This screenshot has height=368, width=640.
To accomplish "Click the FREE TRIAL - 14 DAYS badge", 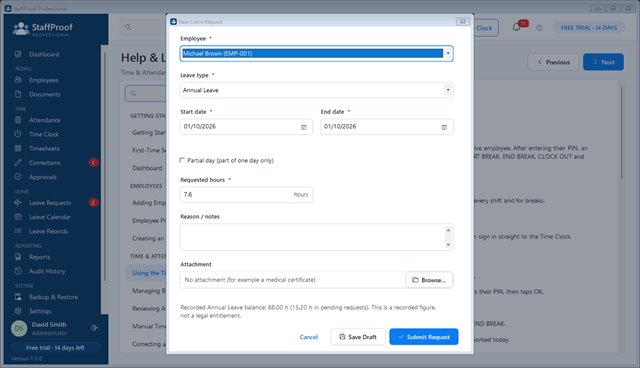I will click(x=589, y=28).
